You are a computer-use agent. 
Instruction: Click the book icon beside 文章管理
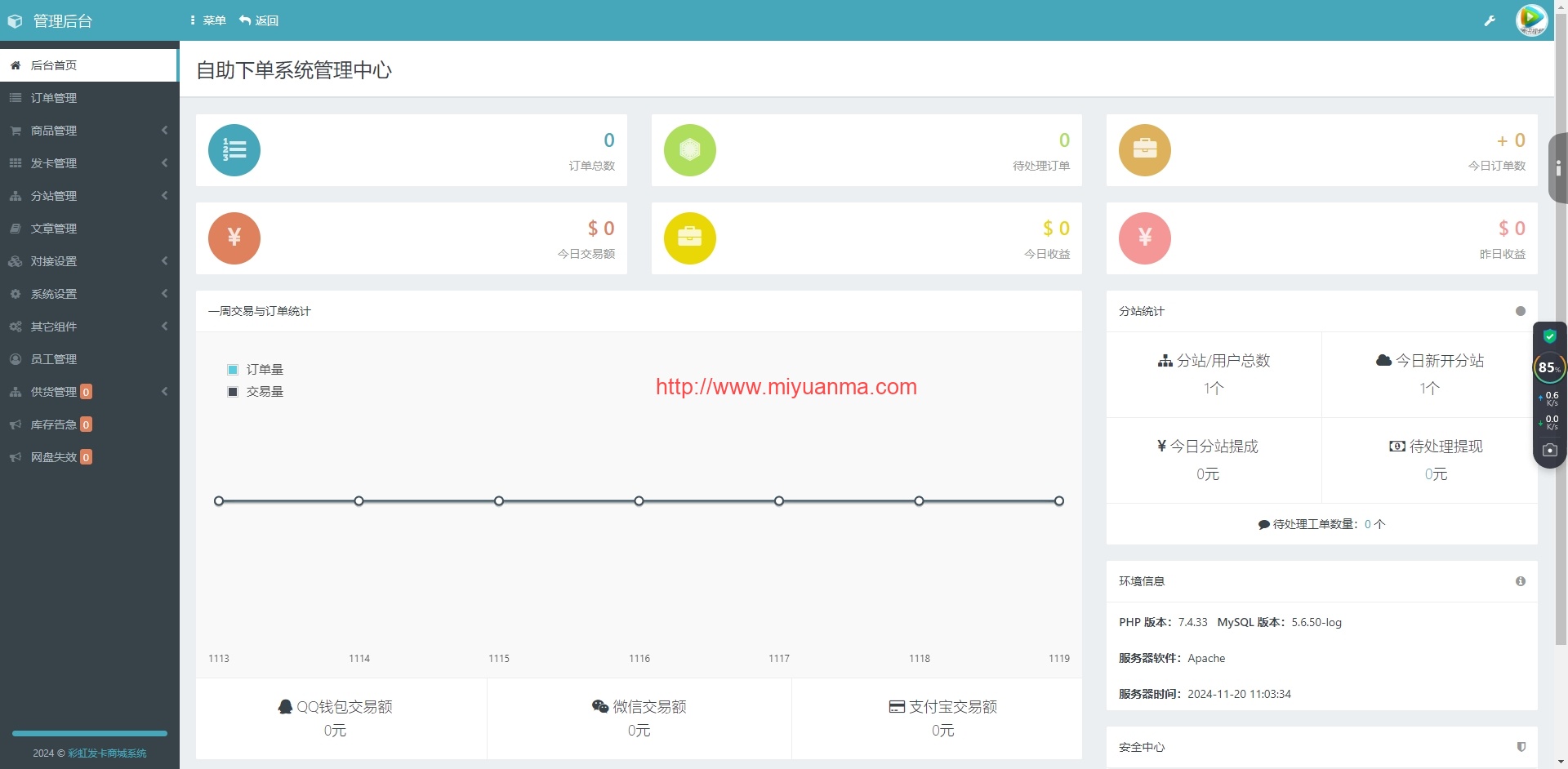pos(16,229)
